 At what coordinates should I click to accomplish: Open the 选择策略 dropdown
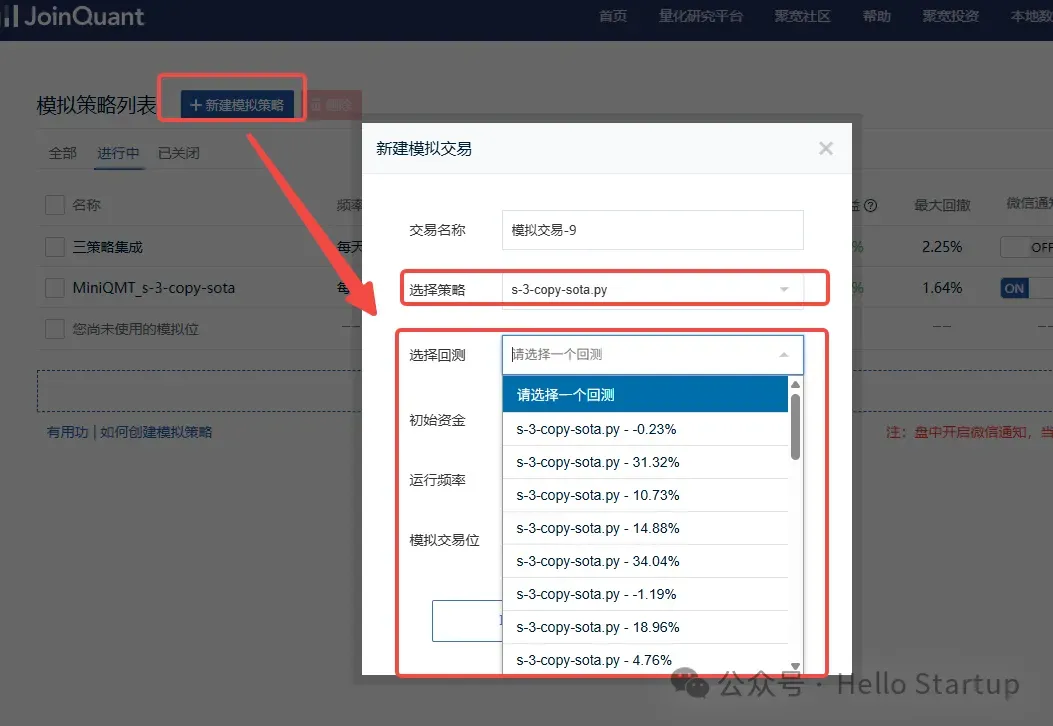click(652, 290)
